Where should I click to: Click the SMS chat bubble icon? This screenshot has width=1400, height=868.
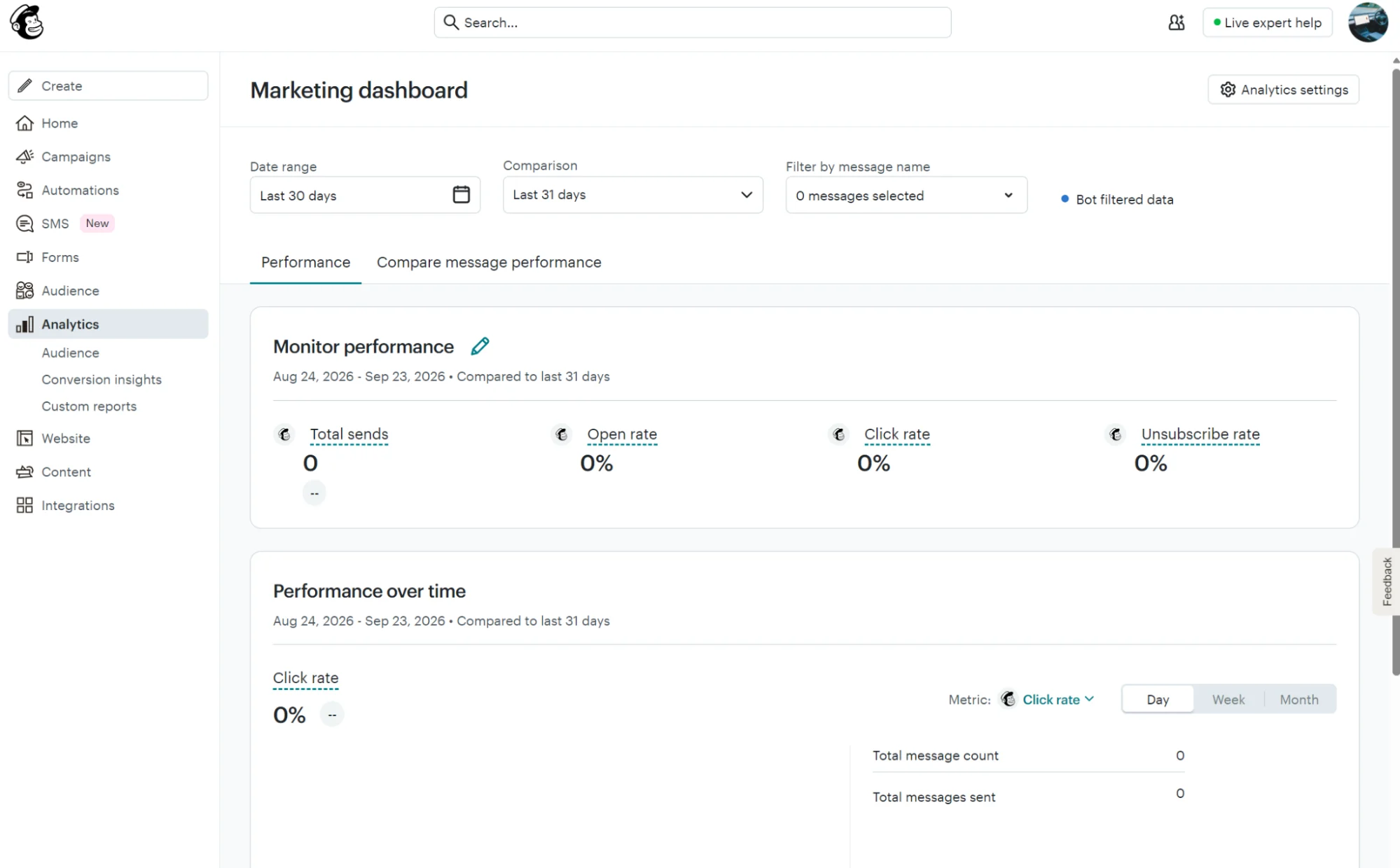click(25, 223)
